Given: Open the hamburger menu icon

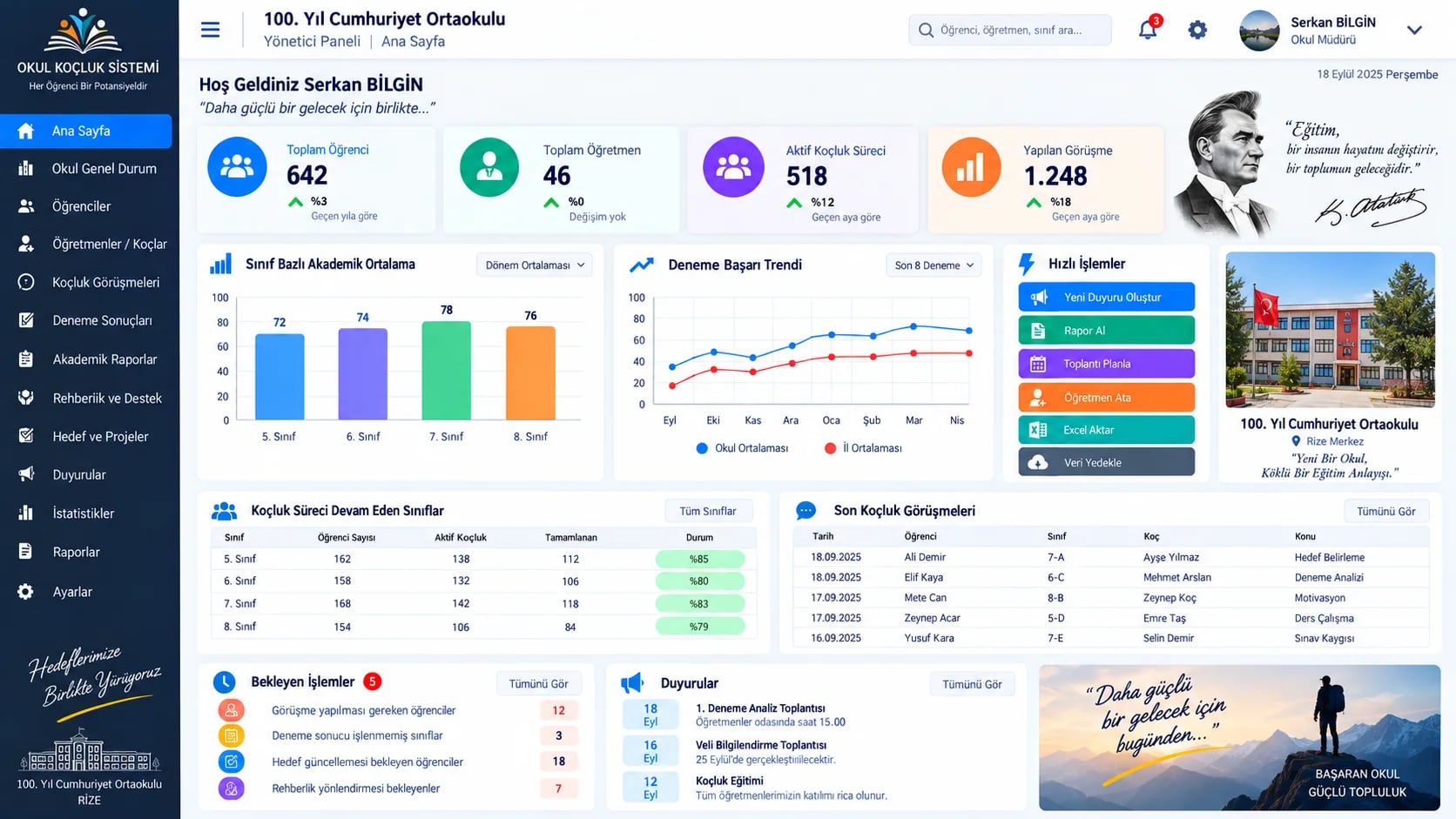Looking at the screenshot, I should tap(210, 30).
